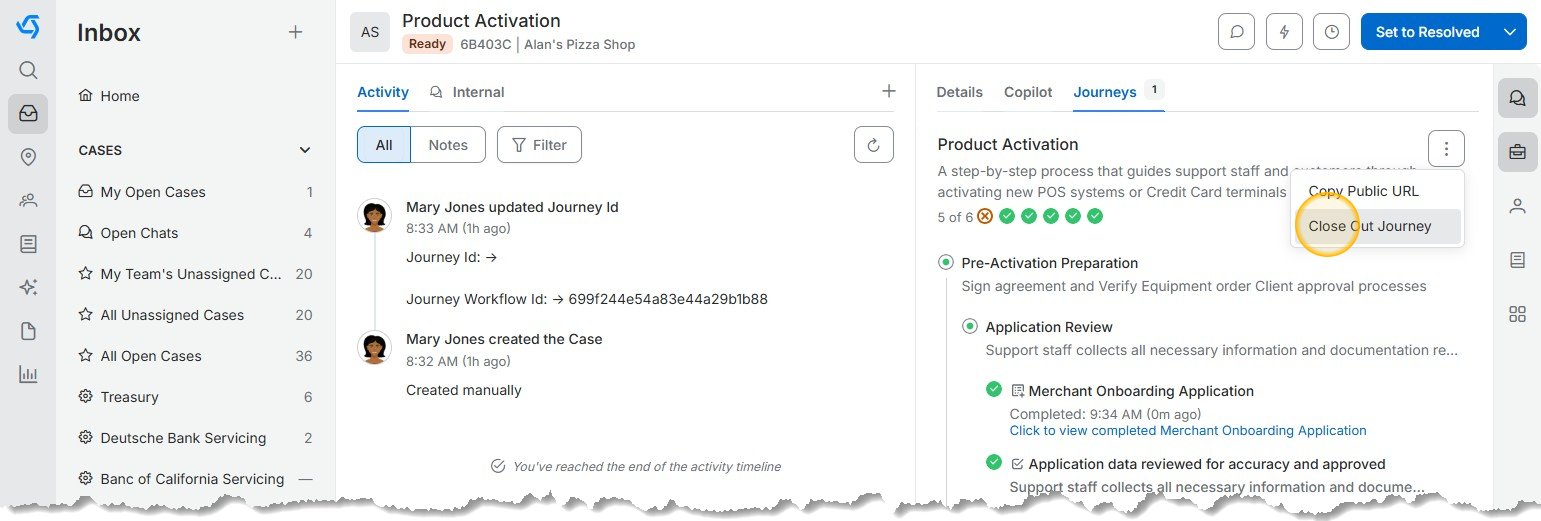Select the All activity toggle

[384, 145]
